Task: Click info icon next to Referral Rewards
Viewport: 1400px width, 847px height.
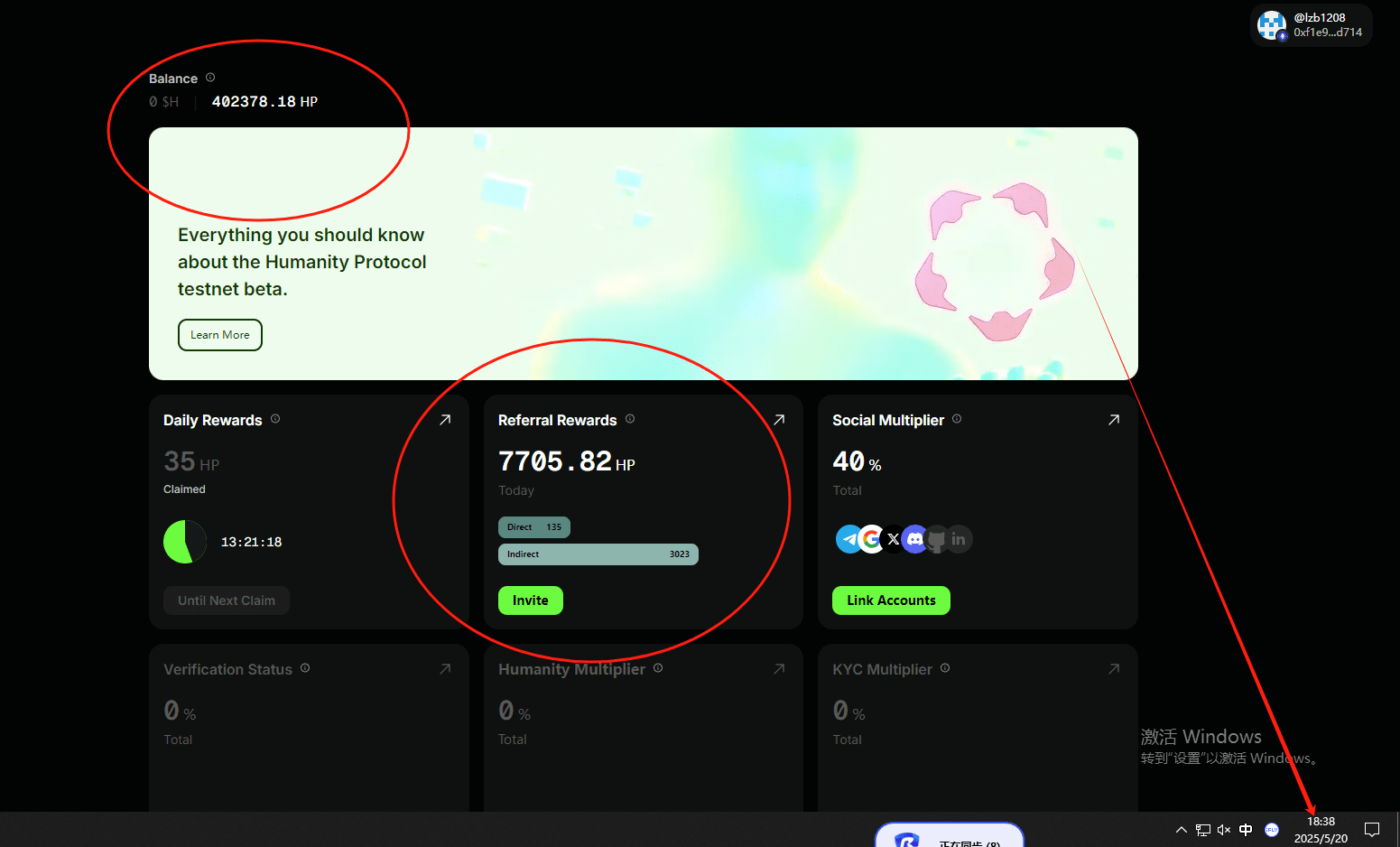Action: tap(630, 419)
